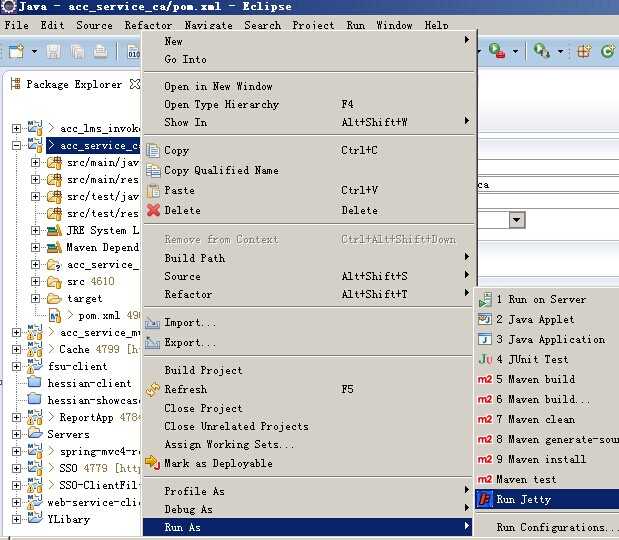Click the Save toolbar icon
The width and height of the screenshot is (619, 540).
[54, 52]
